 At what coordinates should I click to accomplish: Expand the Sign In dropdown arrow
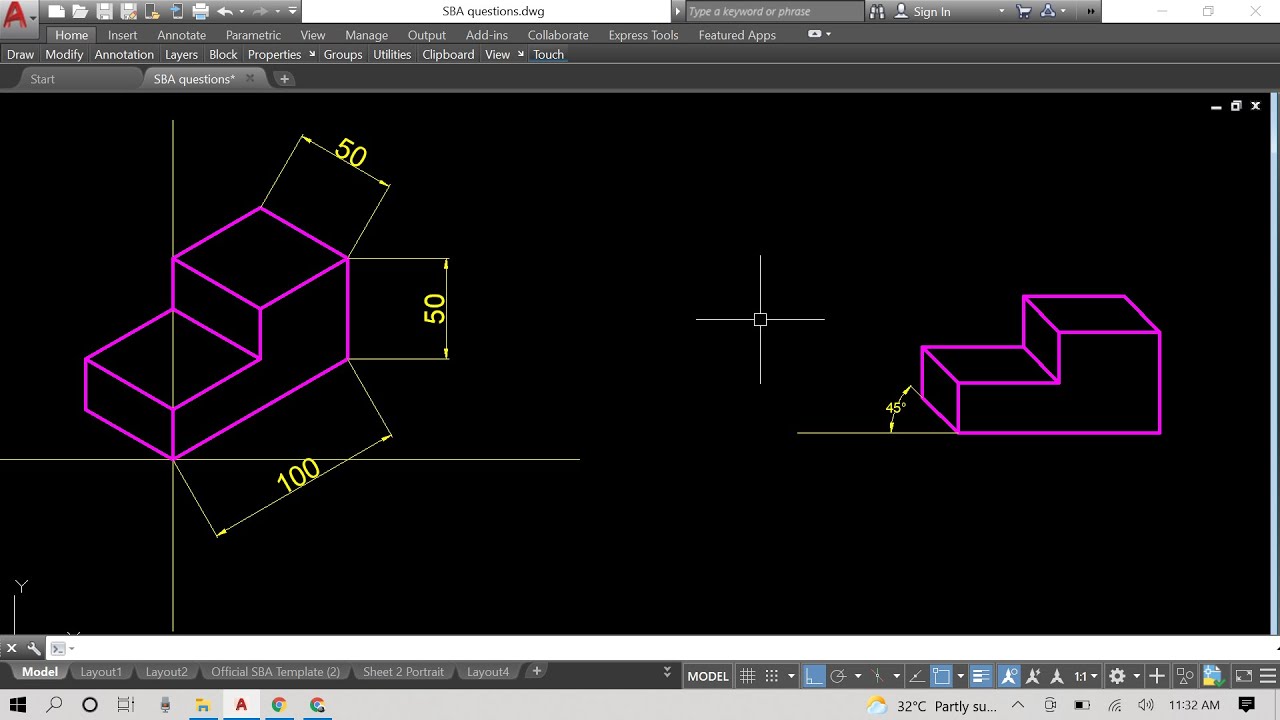1001,12
